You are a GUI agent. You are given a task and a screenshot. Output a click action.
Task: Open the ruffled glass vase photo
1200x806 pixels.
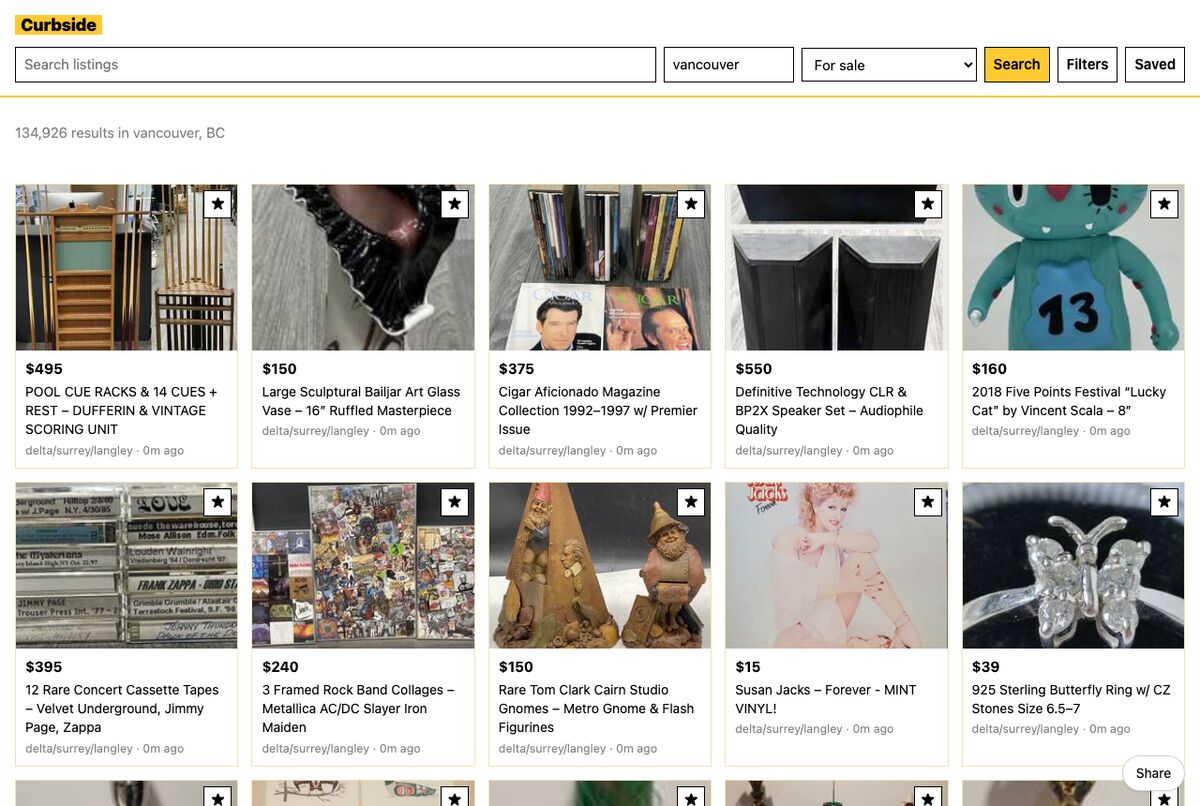pos(363,267)
